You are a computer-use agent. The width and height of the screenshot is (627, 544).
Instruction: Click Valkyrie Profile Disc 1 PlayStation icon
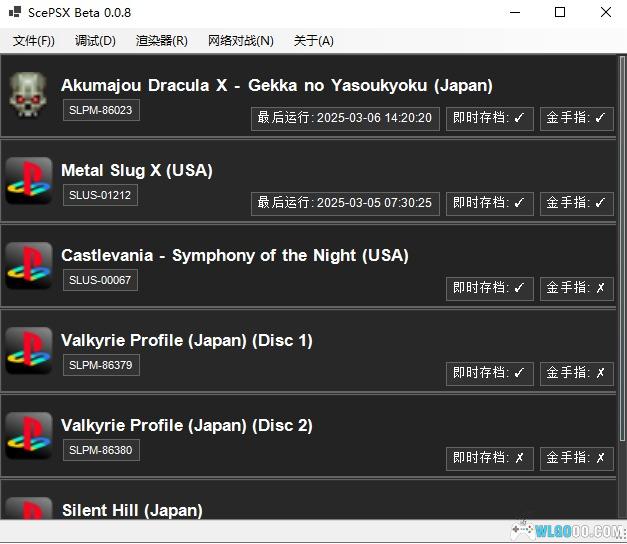pyautogui.click(x=29, y=351)
